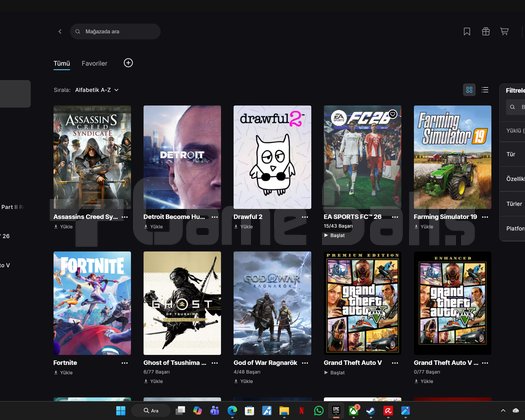Open Steam from the taskbar

(370, 411)
